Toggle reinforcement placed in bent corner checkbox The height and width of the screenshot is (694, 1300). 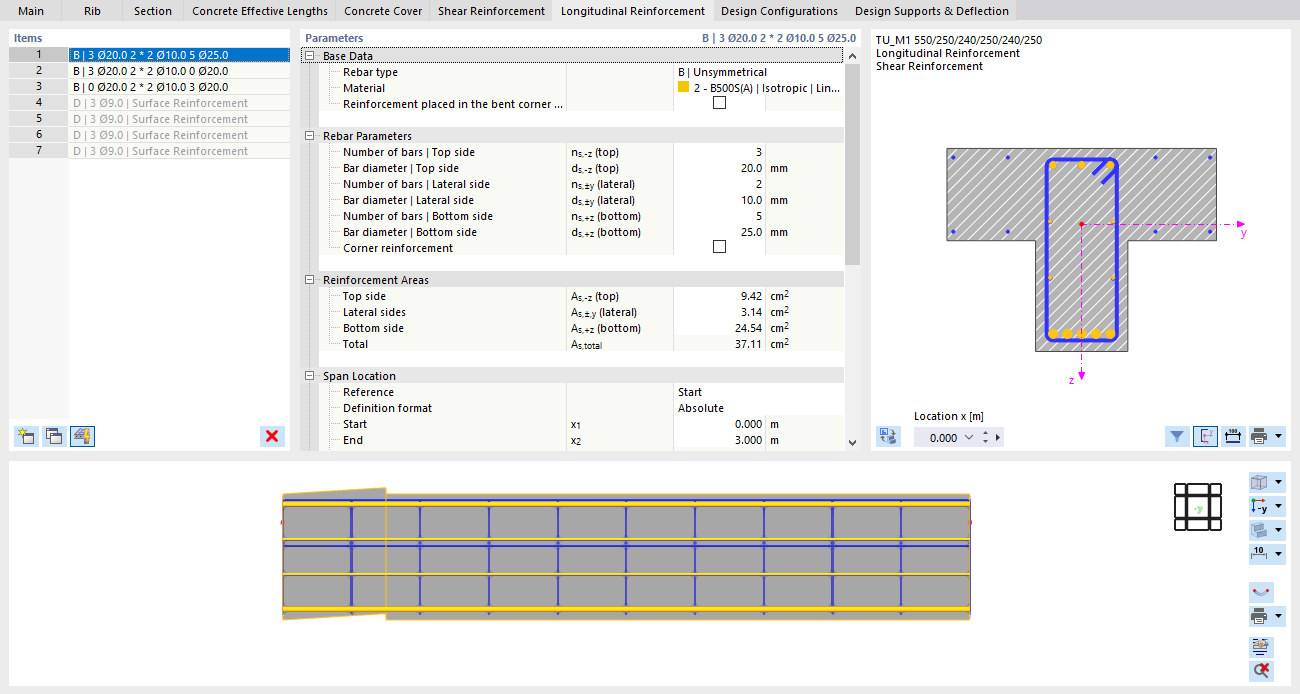point(719,104)
